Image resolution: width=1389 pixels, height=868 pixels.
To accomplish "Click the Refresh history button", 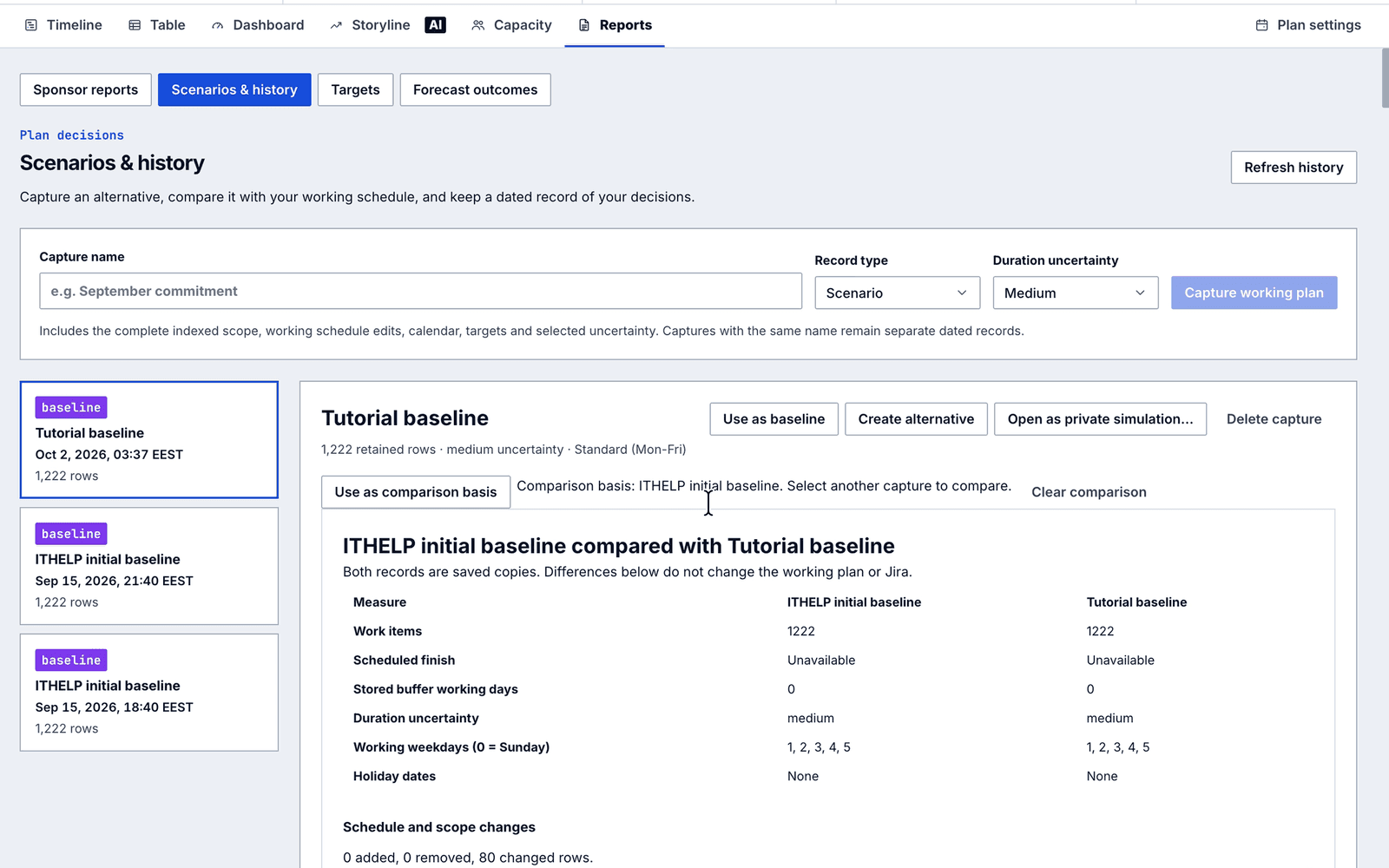I will pyautogui.click(x=1294, y=168).
